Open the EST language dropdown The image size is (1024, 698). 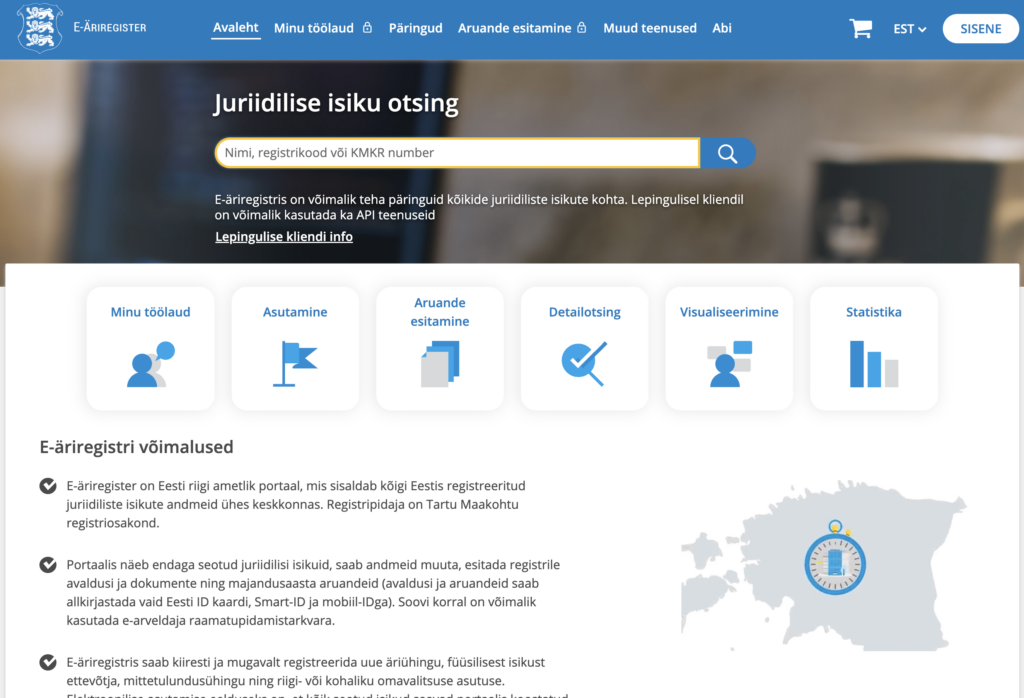click(910, 29)
